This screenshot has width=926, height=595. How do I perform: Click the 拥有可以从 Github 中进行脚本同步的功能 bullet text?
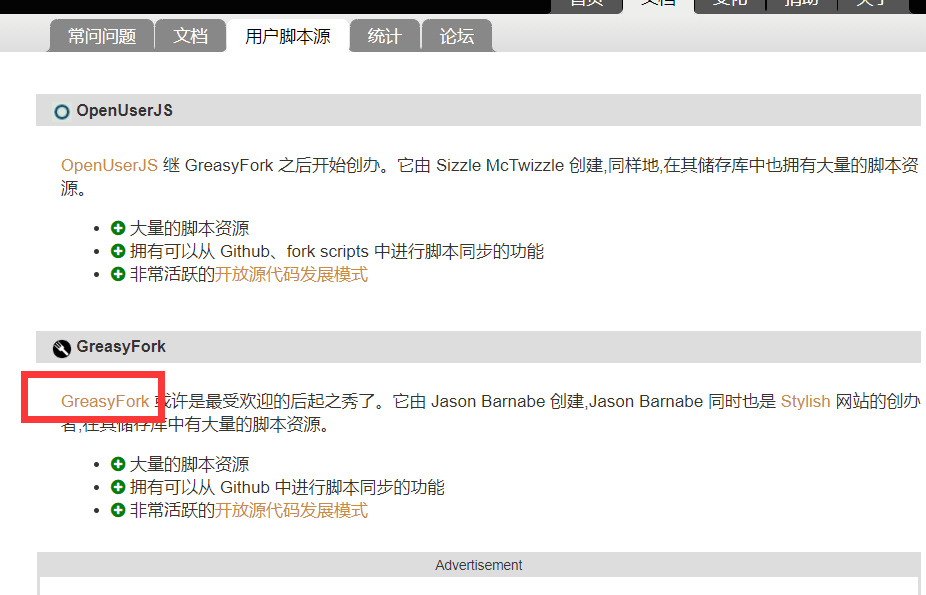point(287,488)
